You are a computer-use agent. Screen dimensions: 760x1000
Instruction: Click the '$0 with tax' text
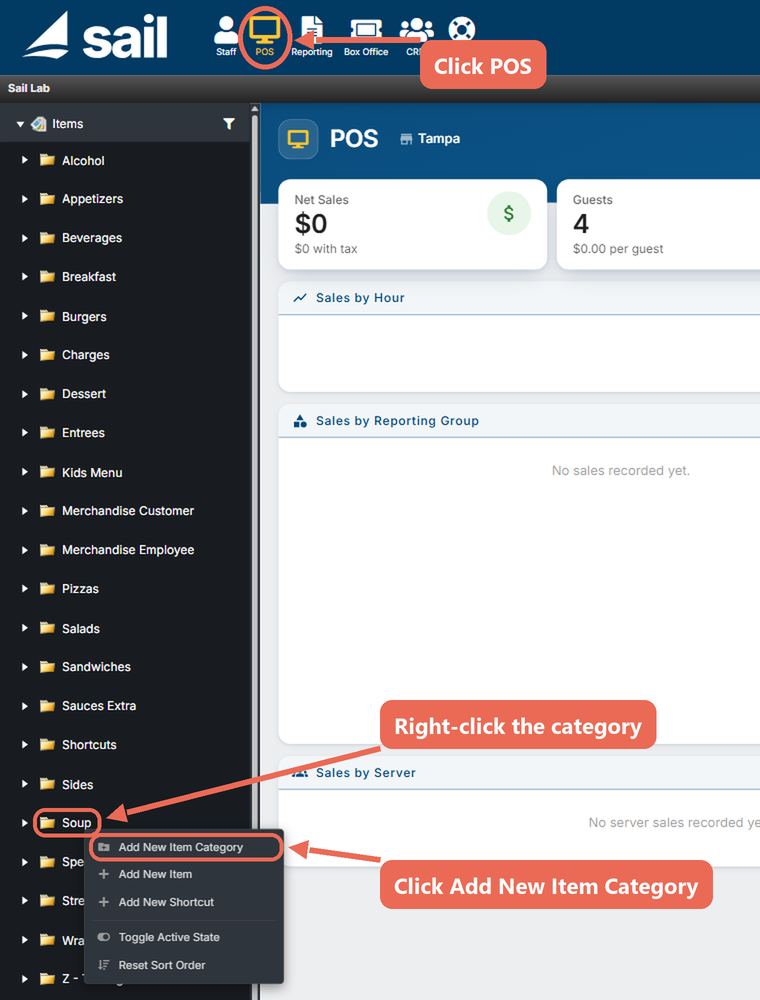click(326, 249)
